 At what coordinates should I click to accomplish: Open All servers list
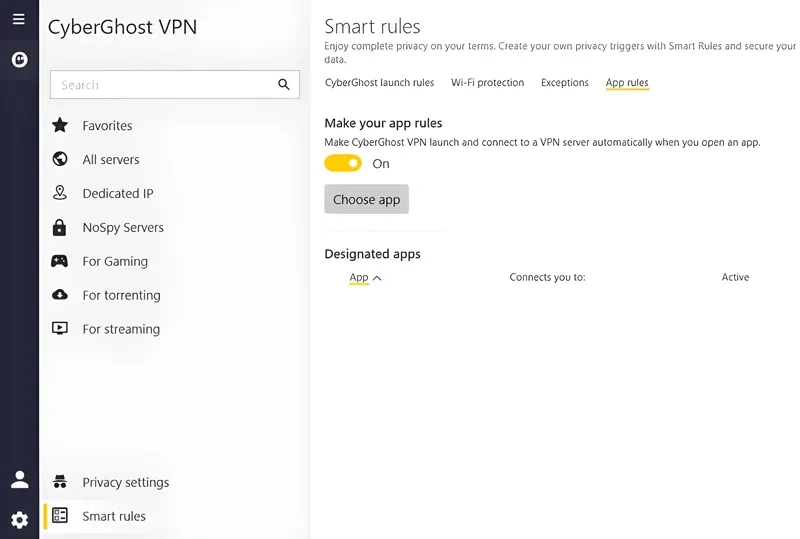111,159
